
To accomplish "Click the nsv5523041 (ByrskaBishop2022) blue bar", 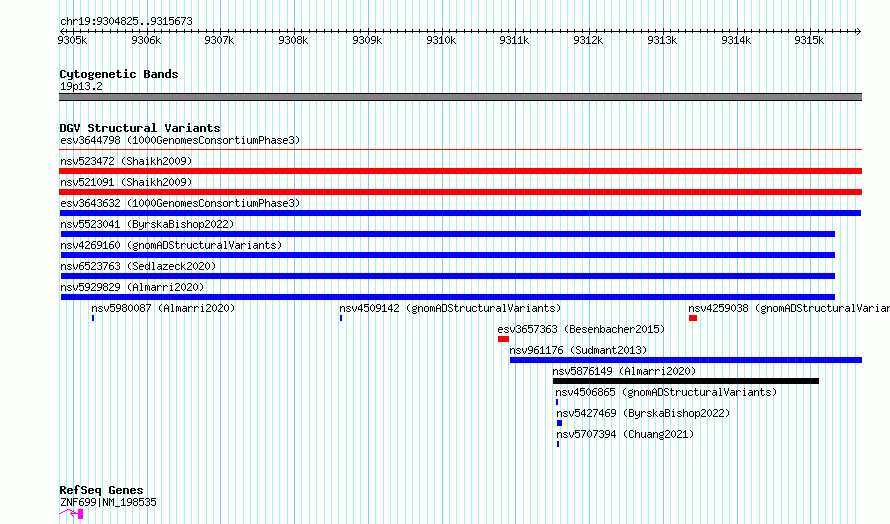I will coord(448,234).
